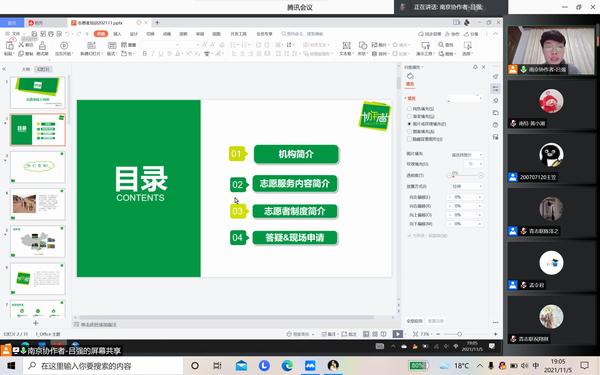Image resolution: width=600 pixels, height=375 pixels.
Task: Collapse the fill section expander
Action: 405,98
